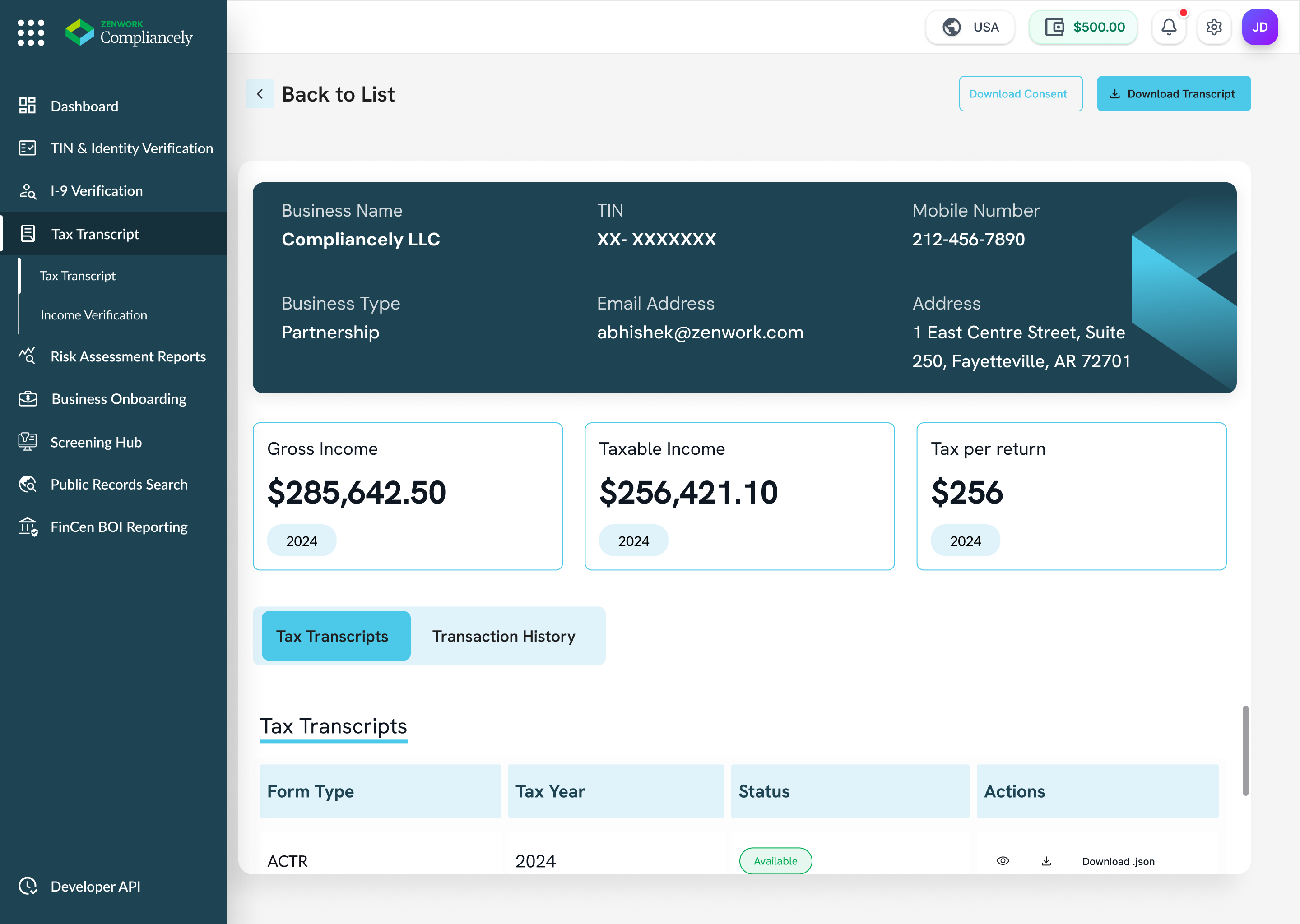This screenshot has height=924, width=1300.
Task: Open the Dashboard from the sidebar
Action: 84,106
